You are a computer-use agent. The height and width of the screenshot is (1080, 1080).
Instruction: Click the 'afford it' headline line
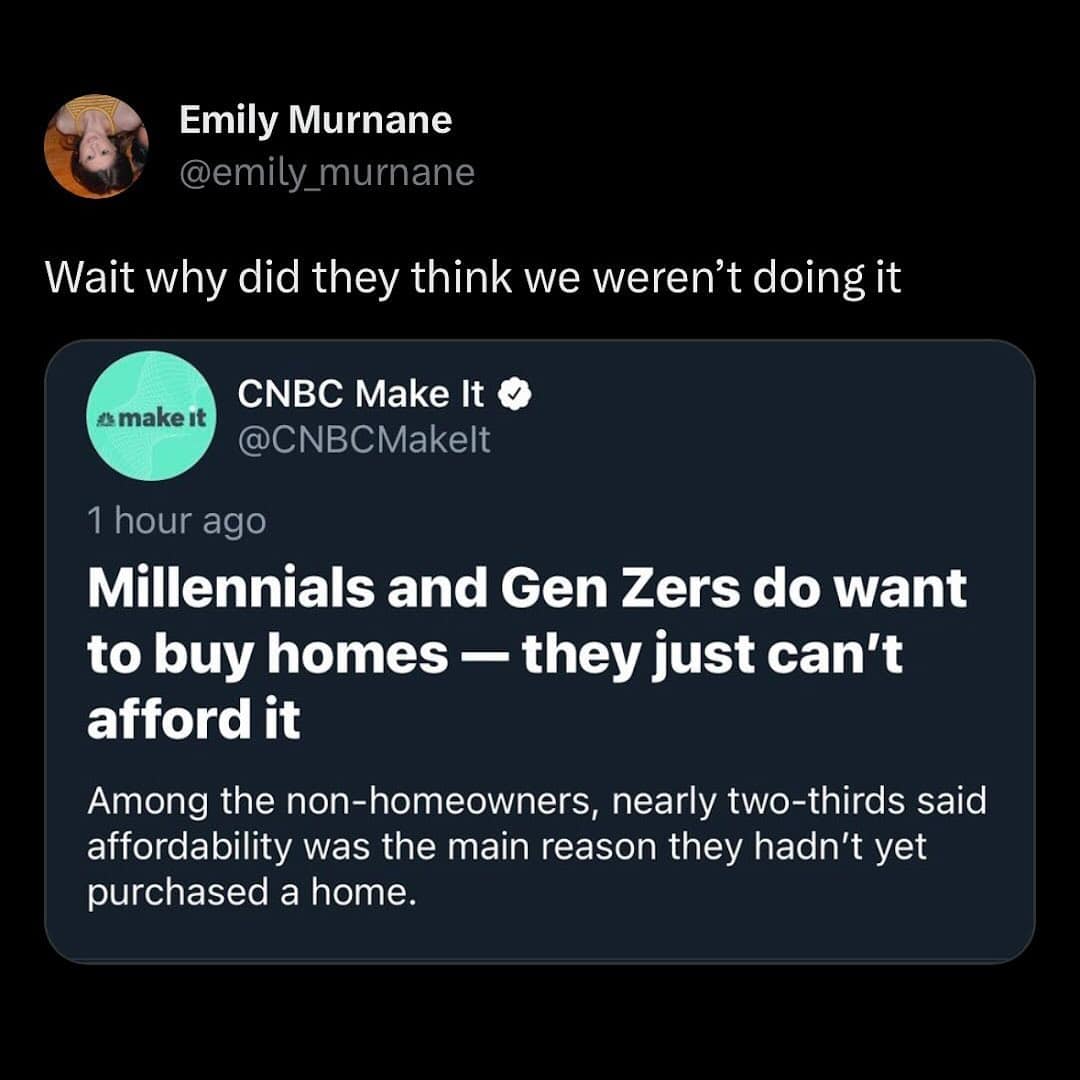point(193,720)
